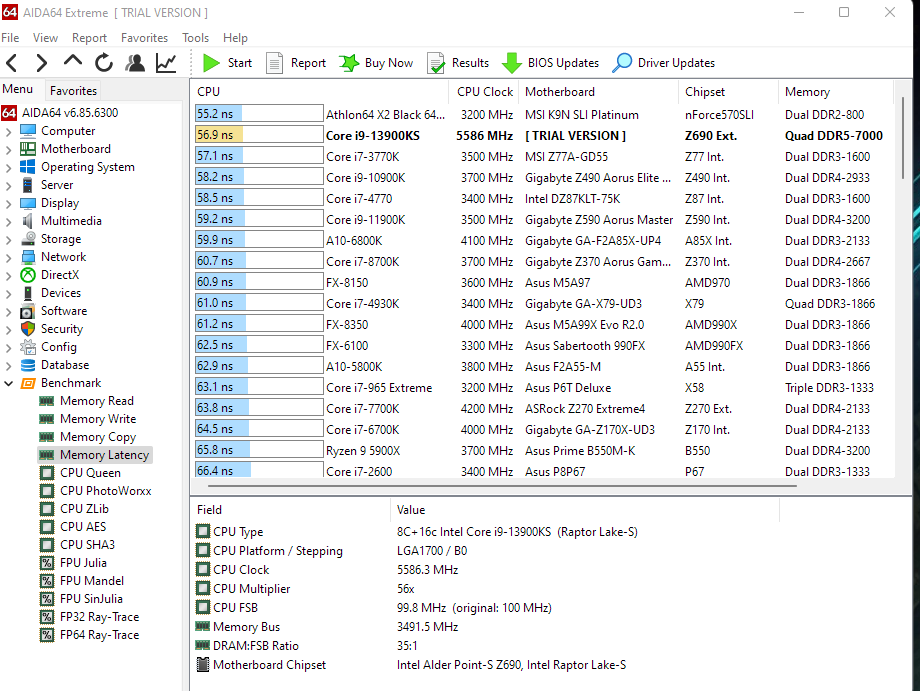Go back with the left arrow icon
The height and width of the screenshot is (691, 920).
[x=12, y=63]
